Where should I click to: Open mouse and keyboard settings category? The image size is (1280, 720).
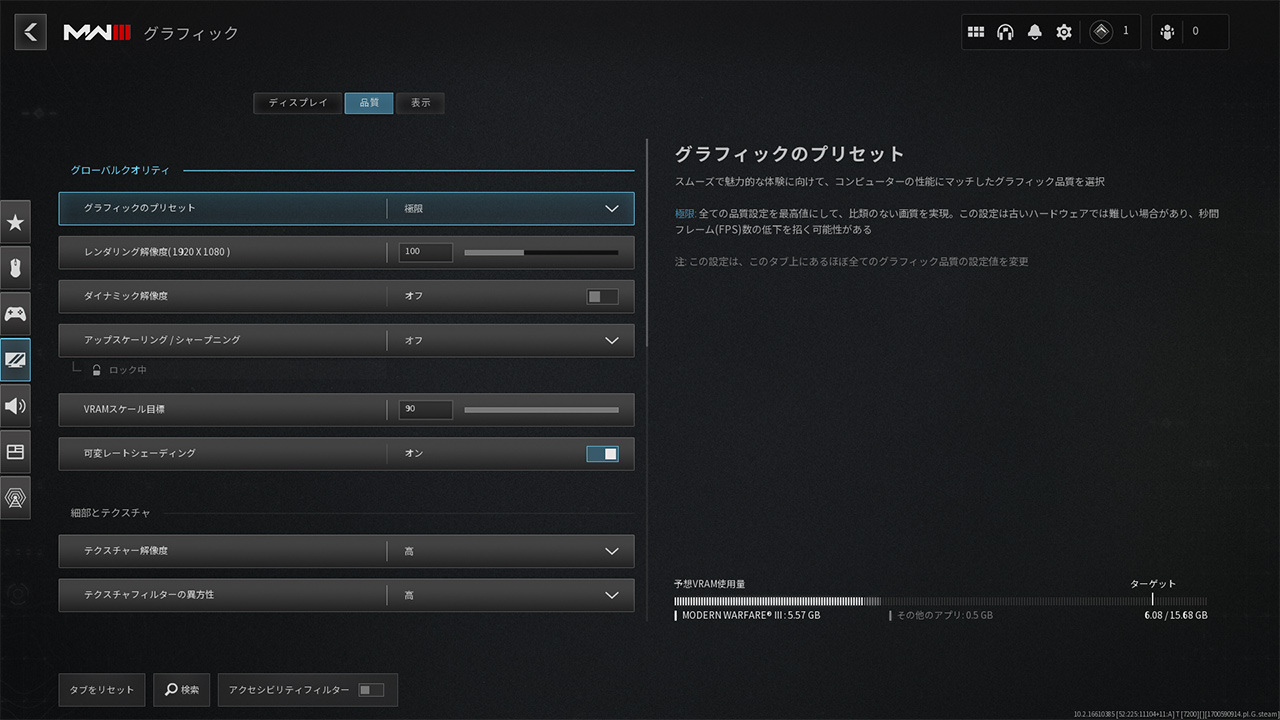[15, 268]
